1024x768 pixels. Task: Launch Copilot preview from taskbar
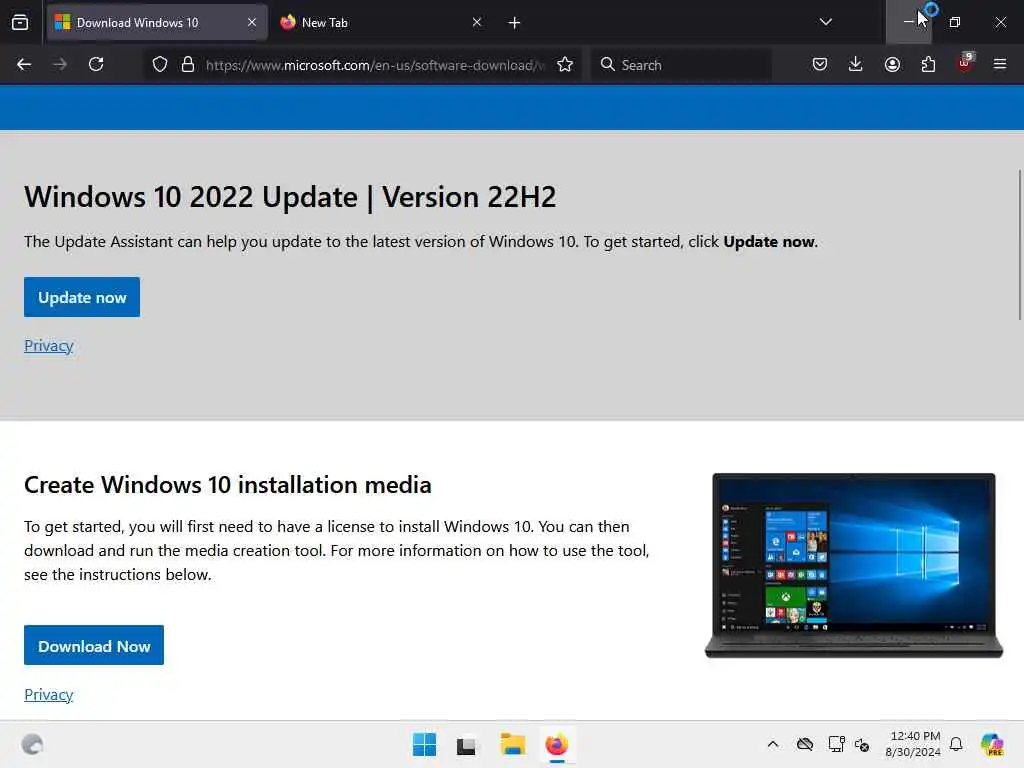click(992, 744)
